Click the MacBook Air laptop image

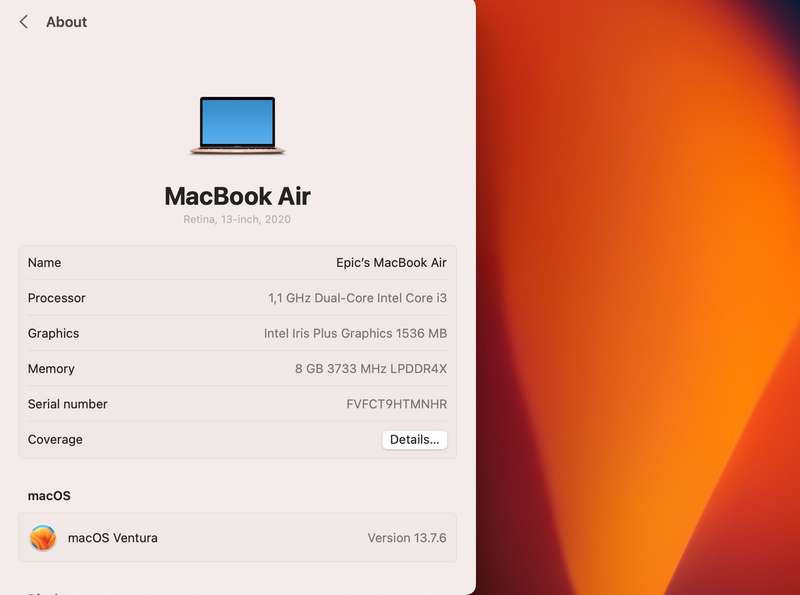click(x=237, y=126)
